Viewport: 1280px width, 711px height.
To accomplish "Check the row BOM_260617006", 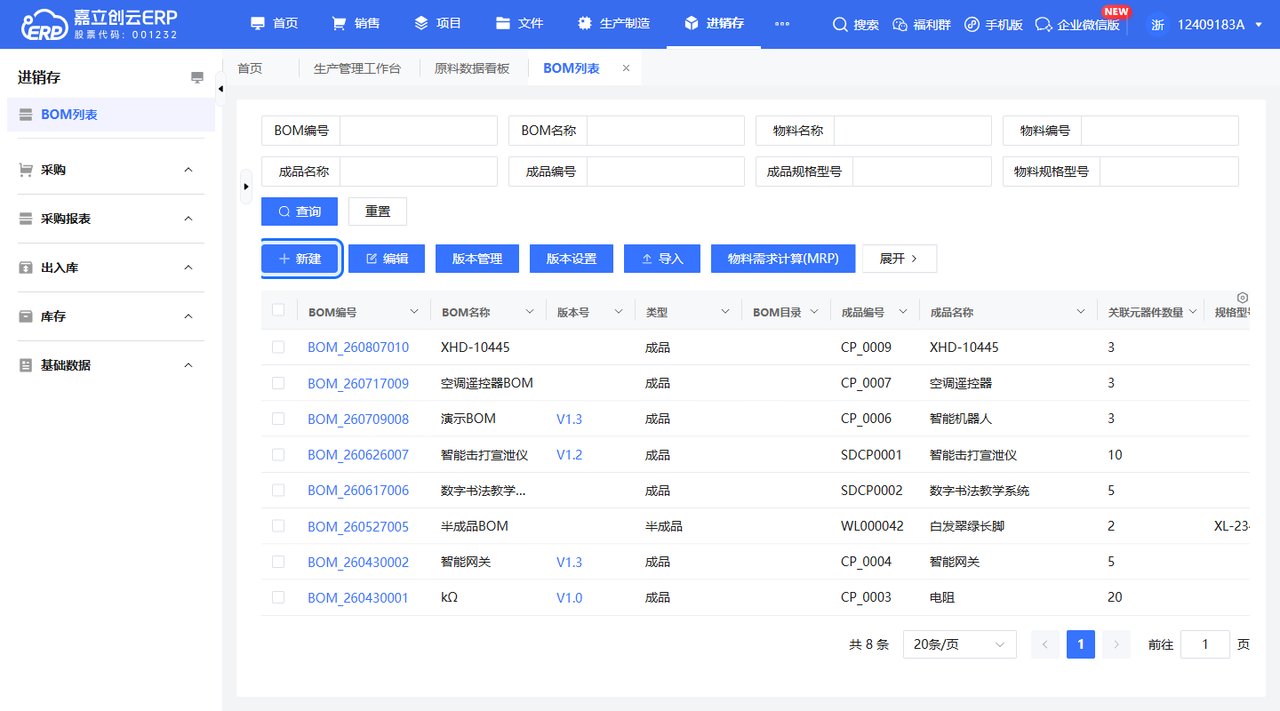I will point(278,490).
